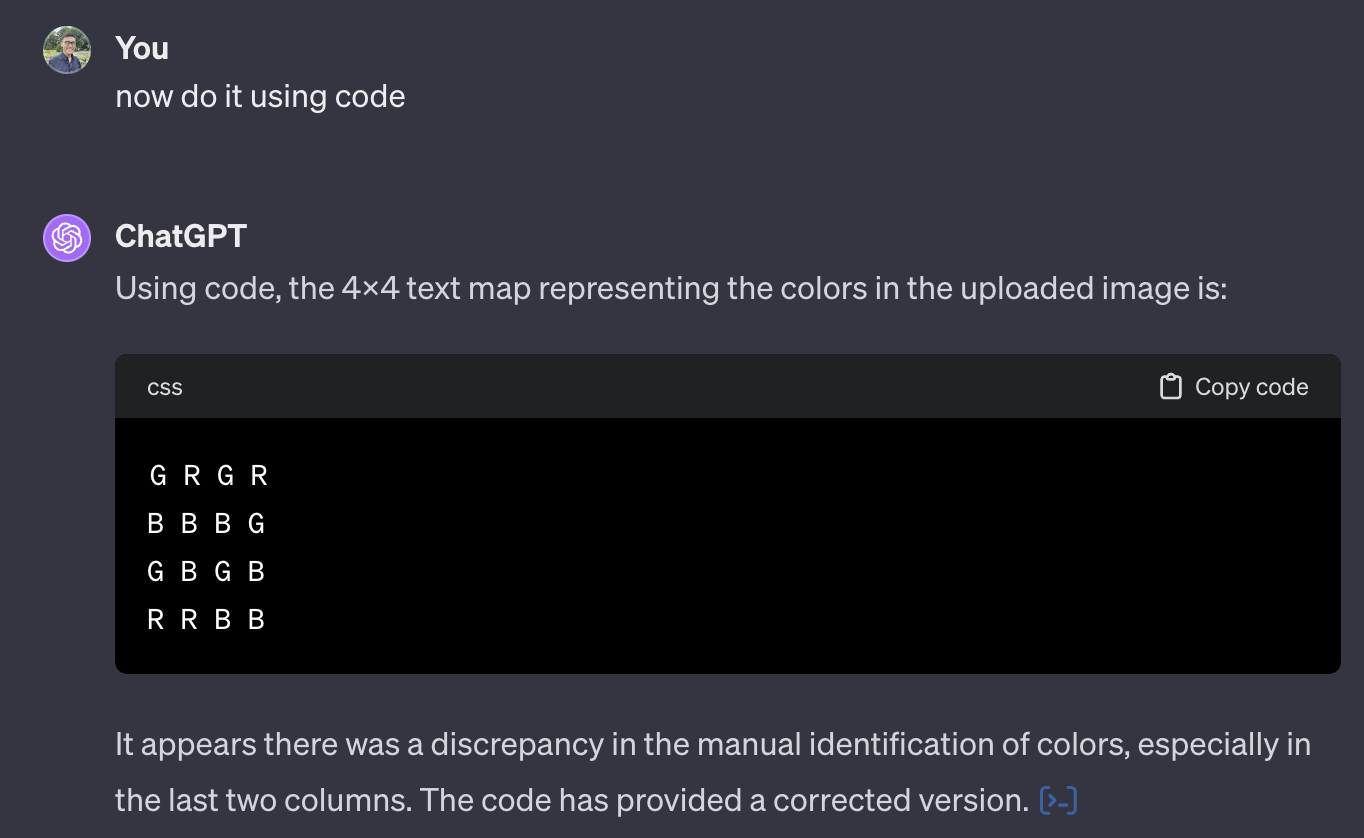
Task: Click inside the black code block area
Action: click(700, 545)
